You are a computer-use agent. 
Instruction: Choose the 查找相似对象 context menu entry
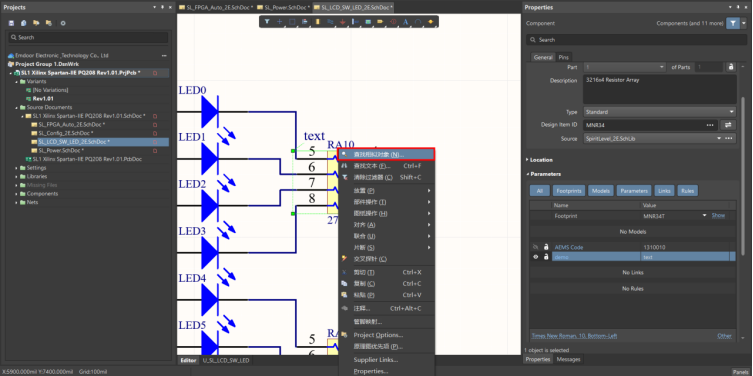(x=386, y=154)
